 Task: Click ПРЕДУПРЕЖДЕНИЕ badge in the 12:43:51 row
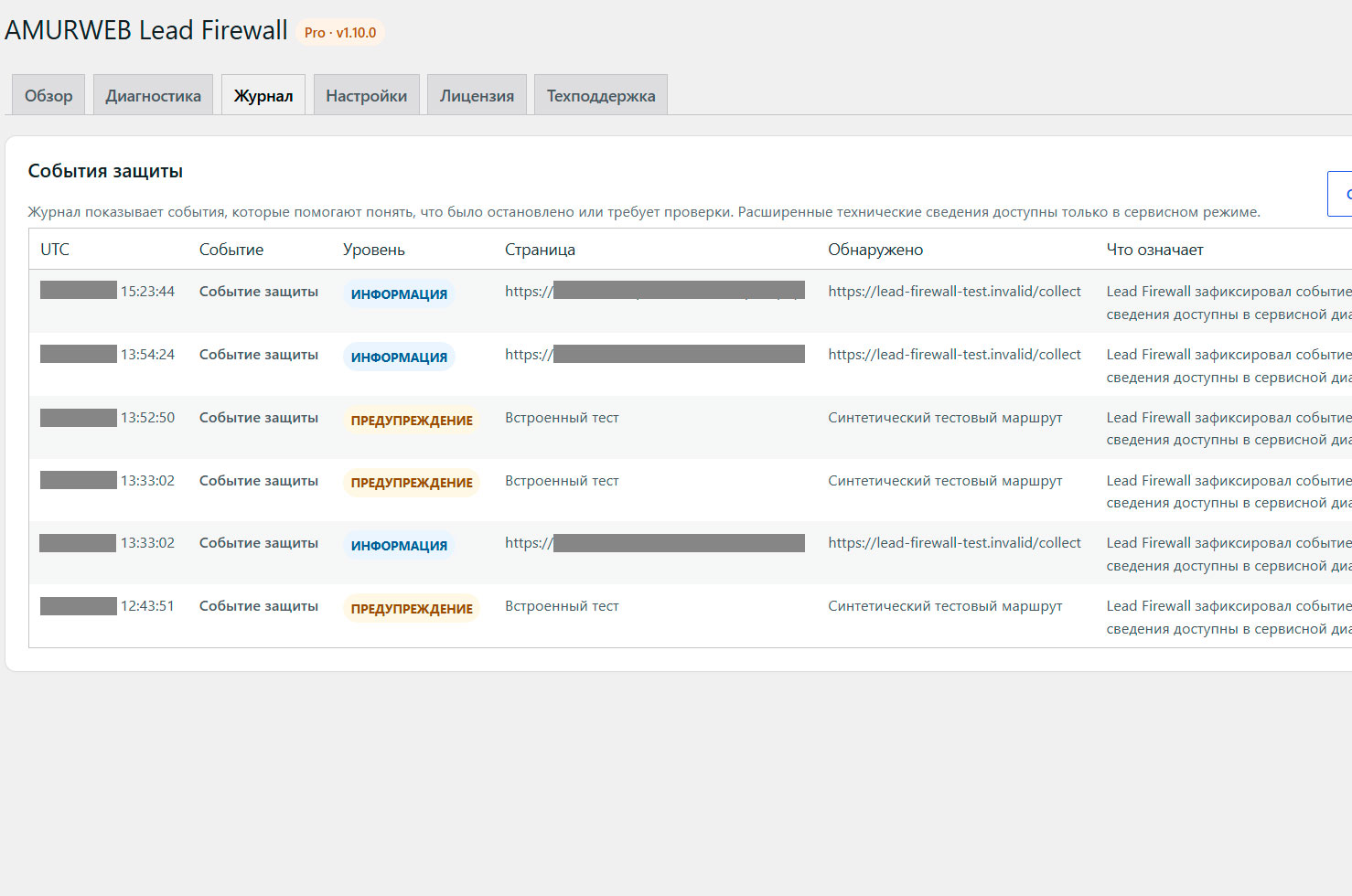point(412,609)
